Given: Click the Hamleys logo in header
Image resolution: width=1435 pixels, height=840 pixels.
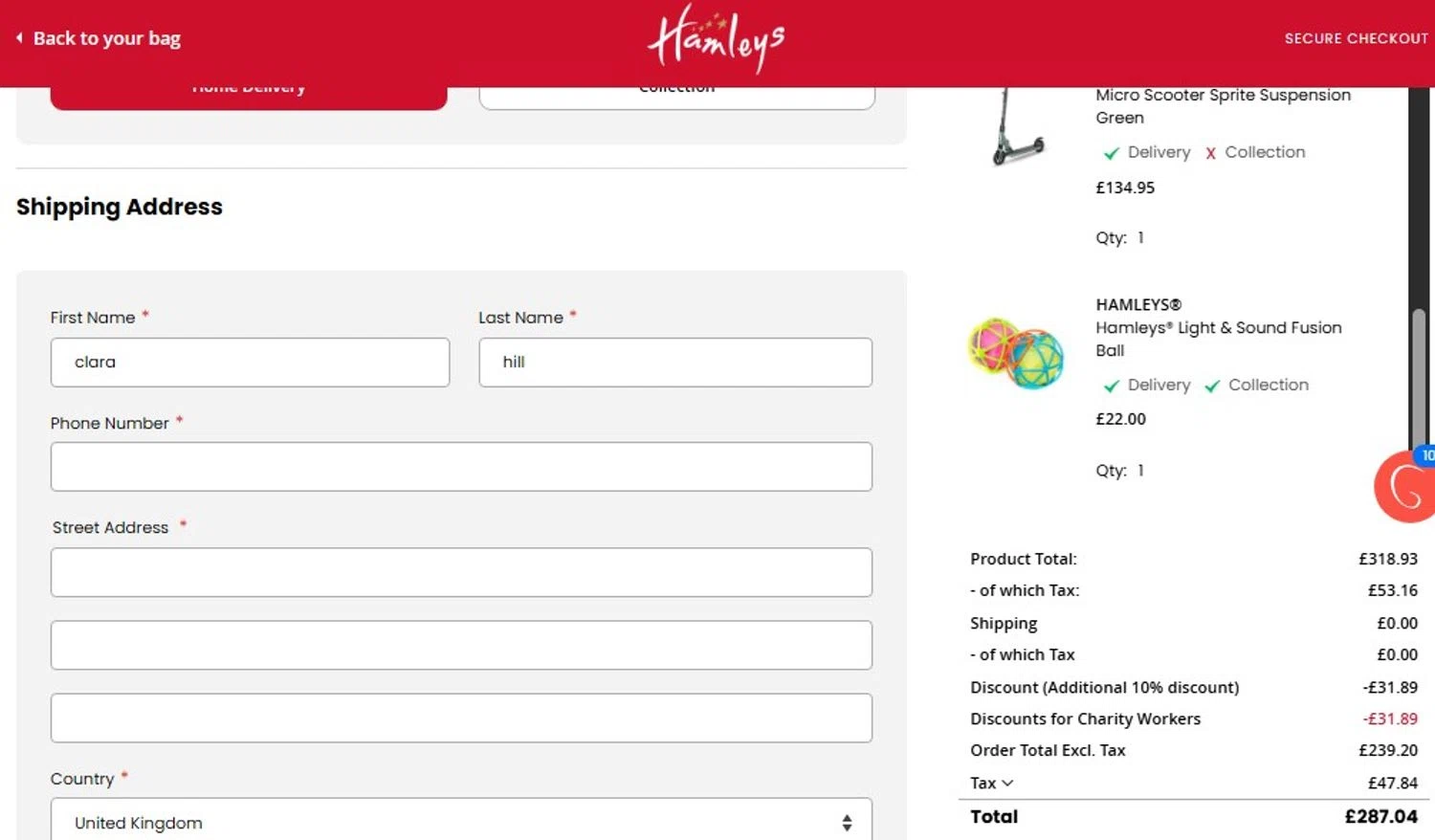Looking at the screenshot, I should (x=716, y=38).
